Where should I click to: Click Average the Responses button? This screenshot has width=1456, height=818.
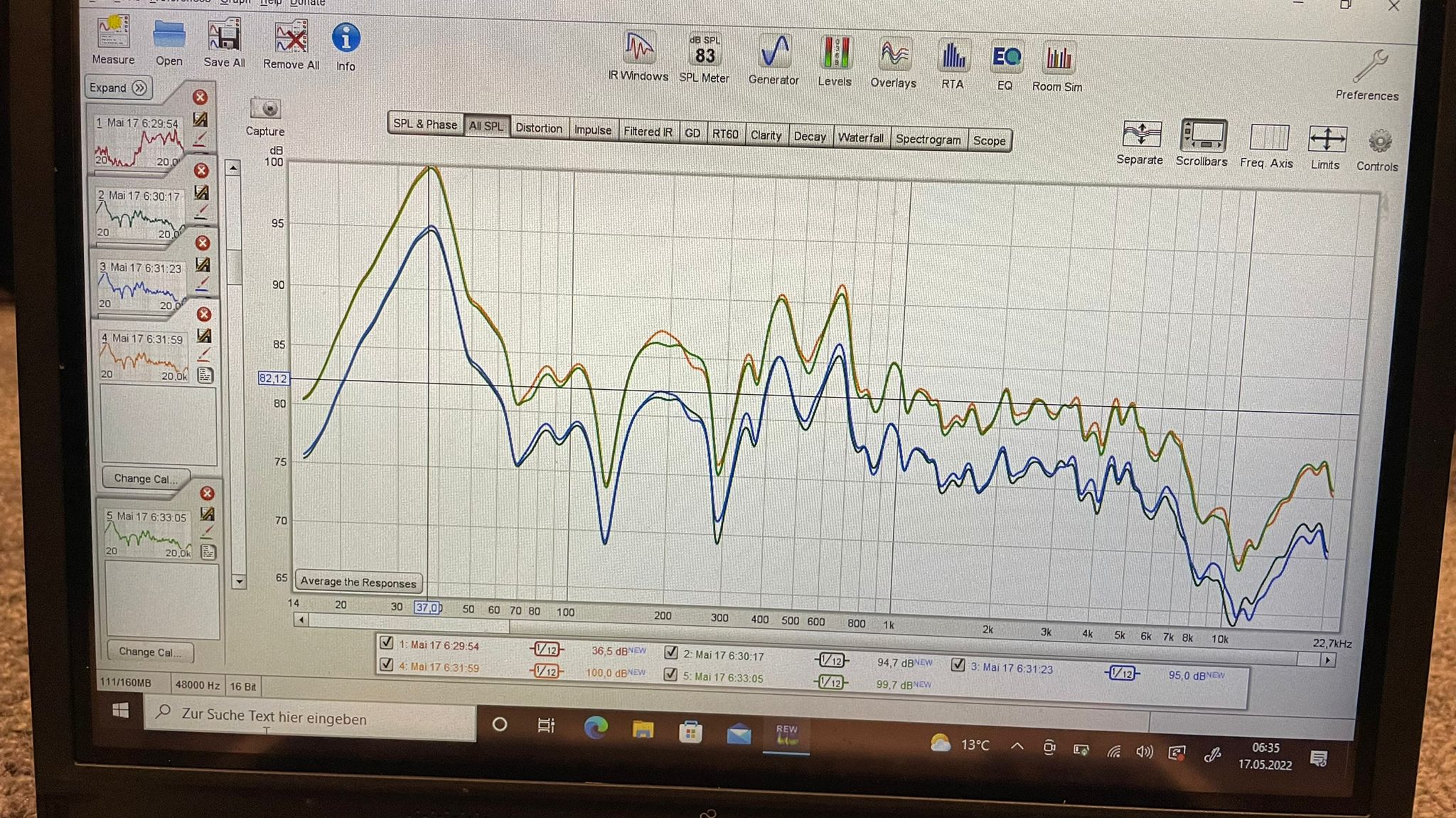coord(358,582)
